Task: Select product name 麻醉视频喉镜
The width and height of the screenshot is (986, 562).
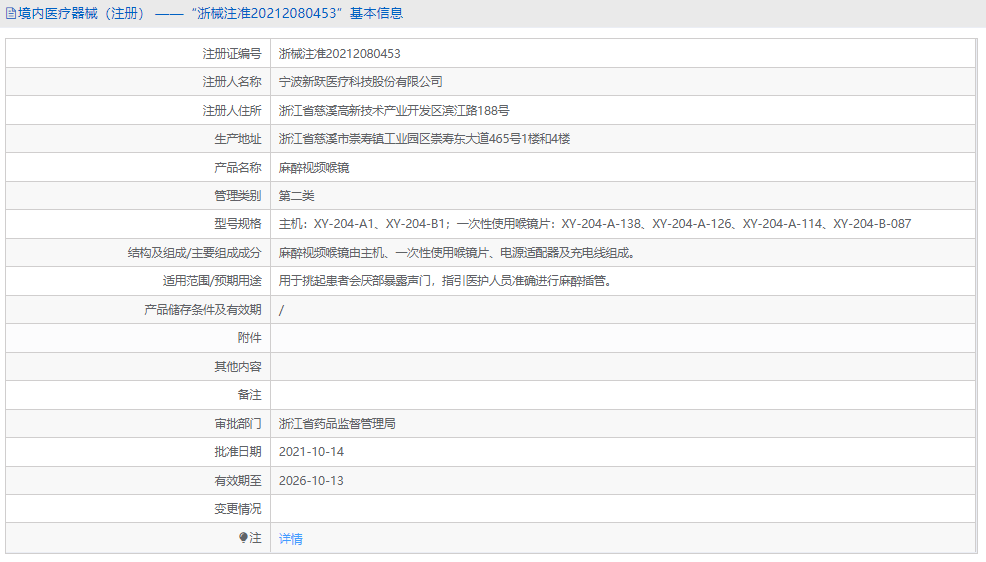Action: (x=314, y=168)
